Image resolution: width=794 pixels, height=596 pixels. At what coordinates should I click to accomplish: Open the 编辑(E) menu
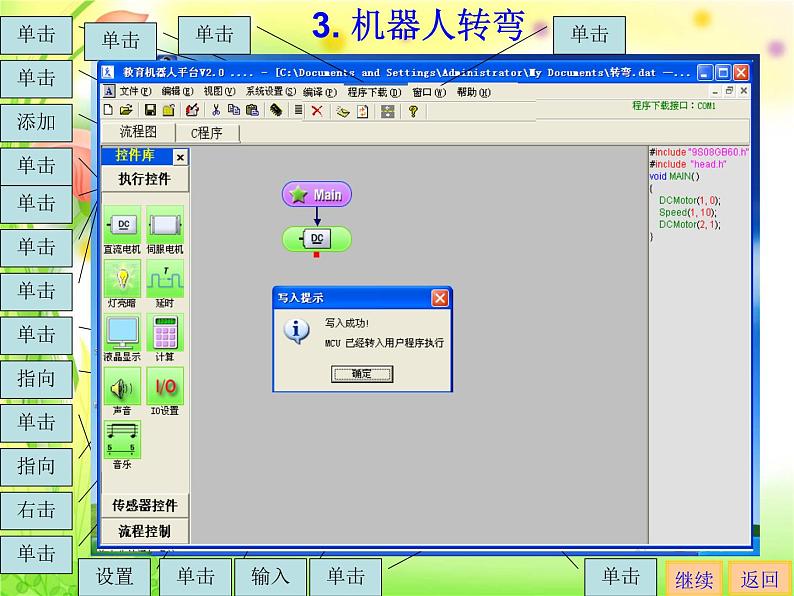(177, 92)
